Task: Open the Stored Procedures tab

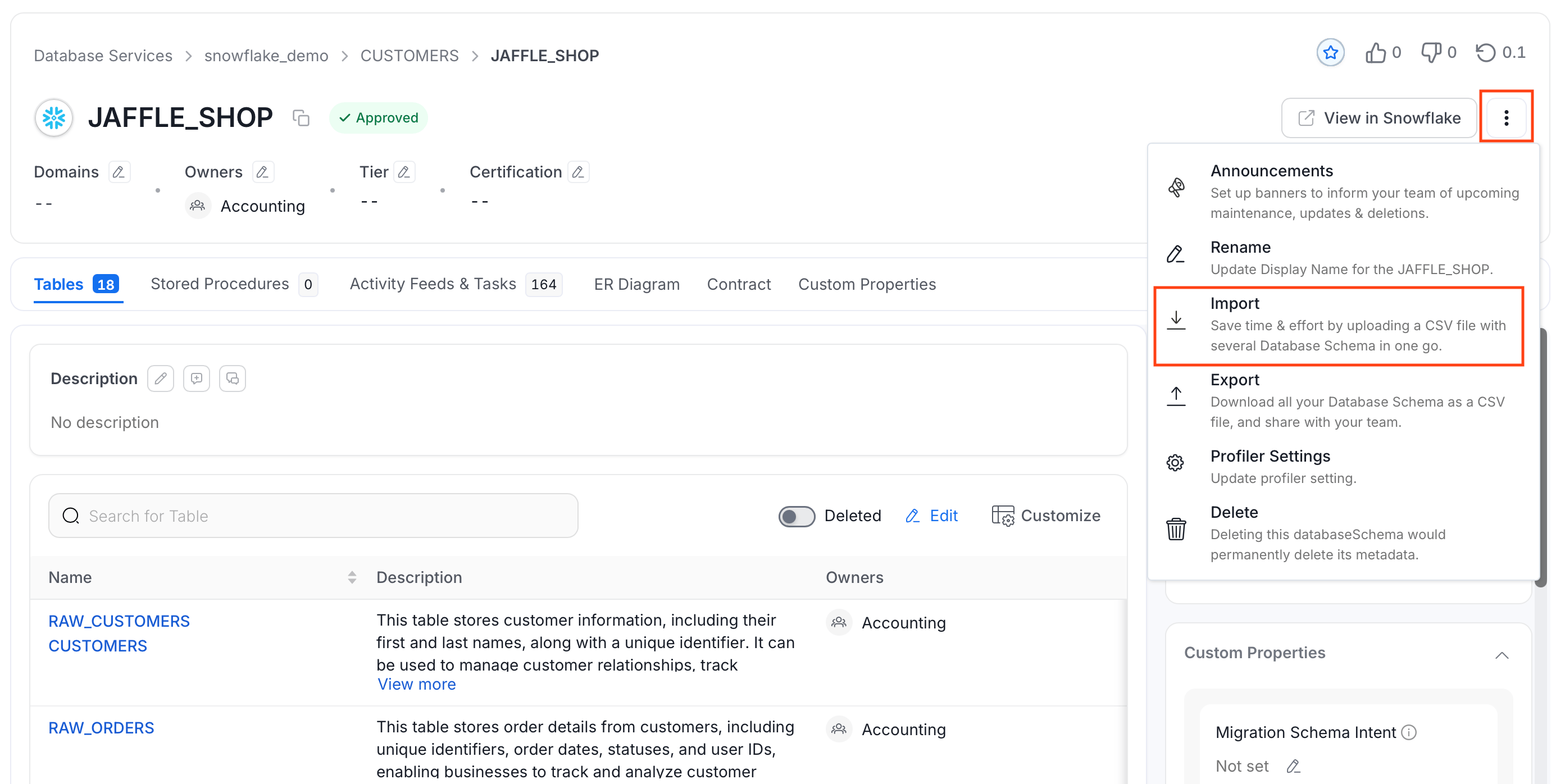Action: [234, 284]
